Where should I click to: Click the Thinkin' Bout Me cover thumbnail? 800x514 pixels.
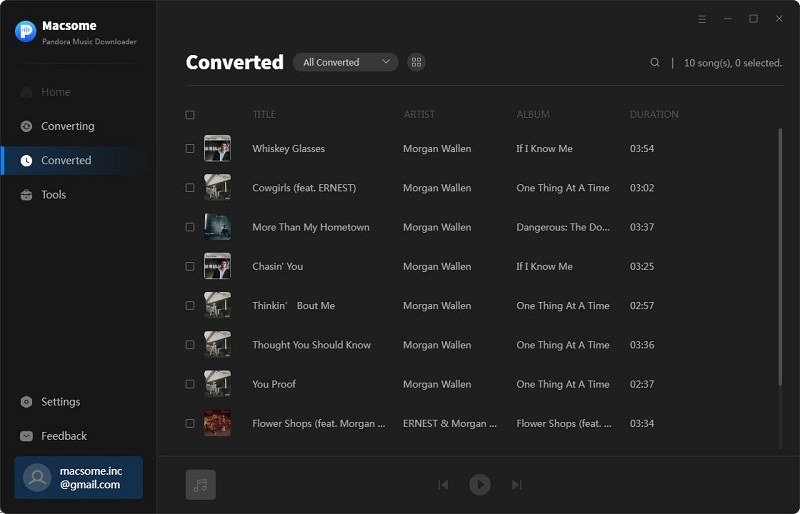coord(217,305)
